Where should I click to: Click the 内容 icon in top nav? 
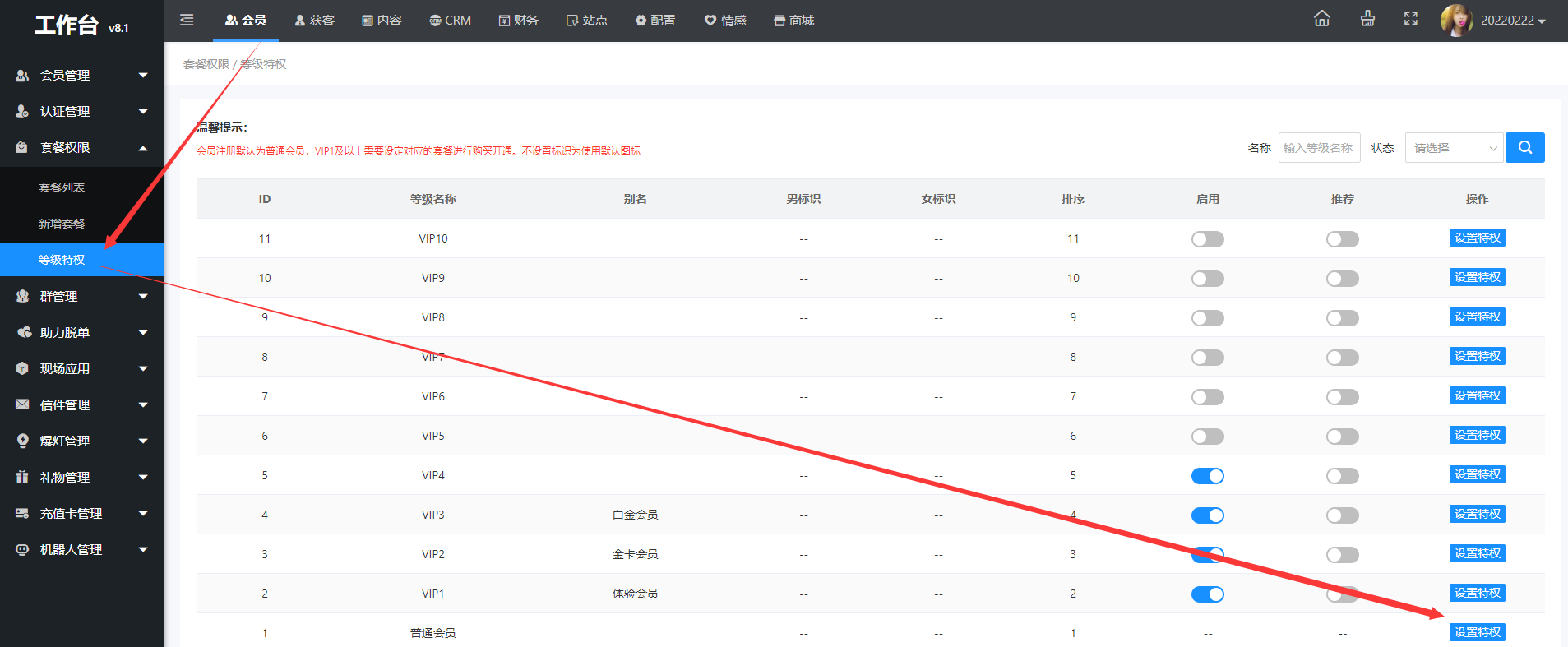point(368,21)
